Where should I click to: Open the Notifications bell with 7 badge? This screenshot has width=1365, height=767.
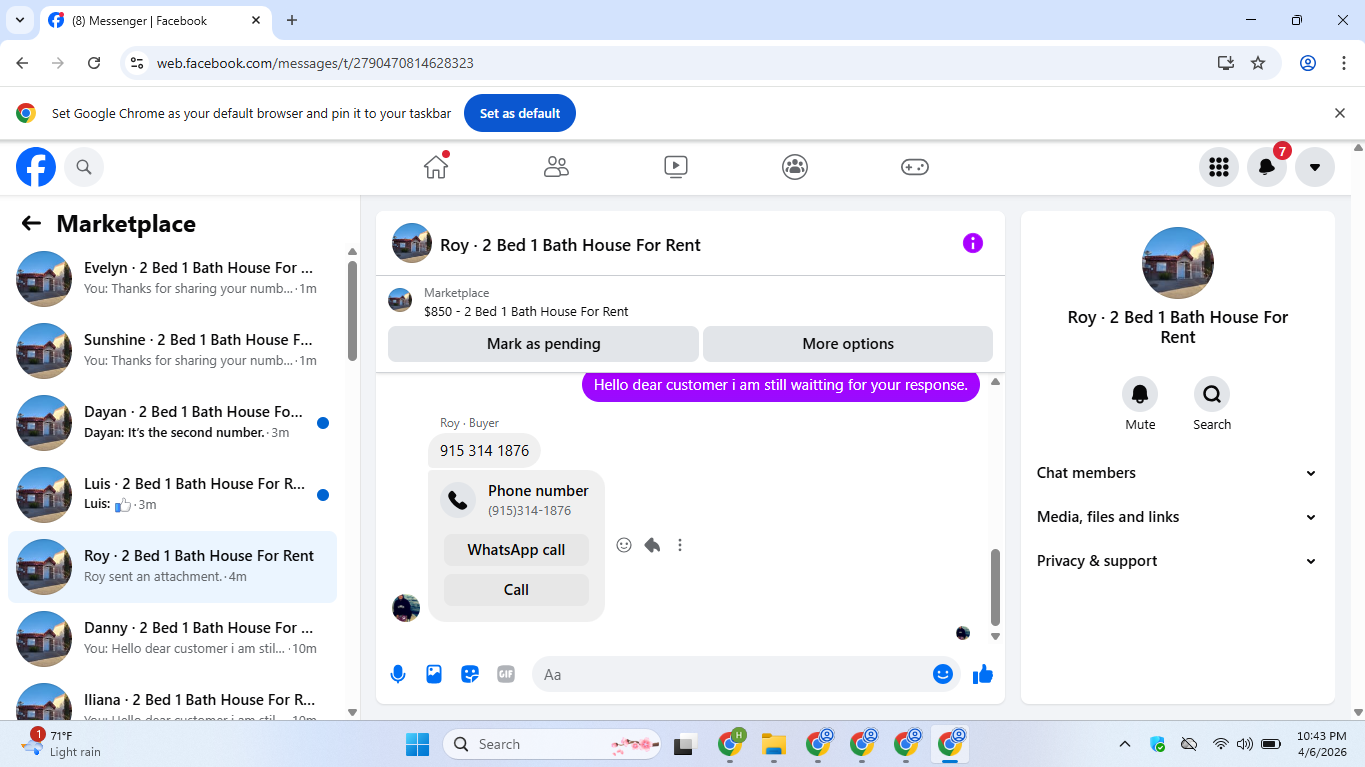(1266, 167)
